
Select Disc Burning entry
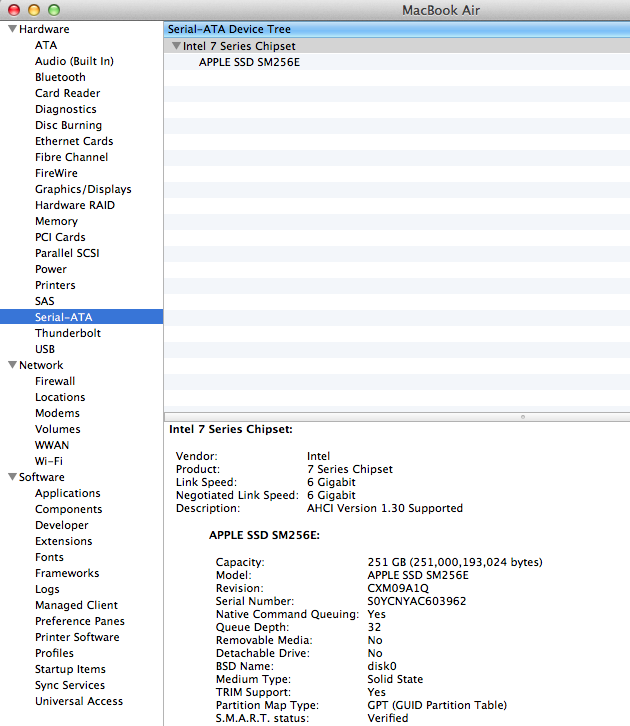point(69,125)
